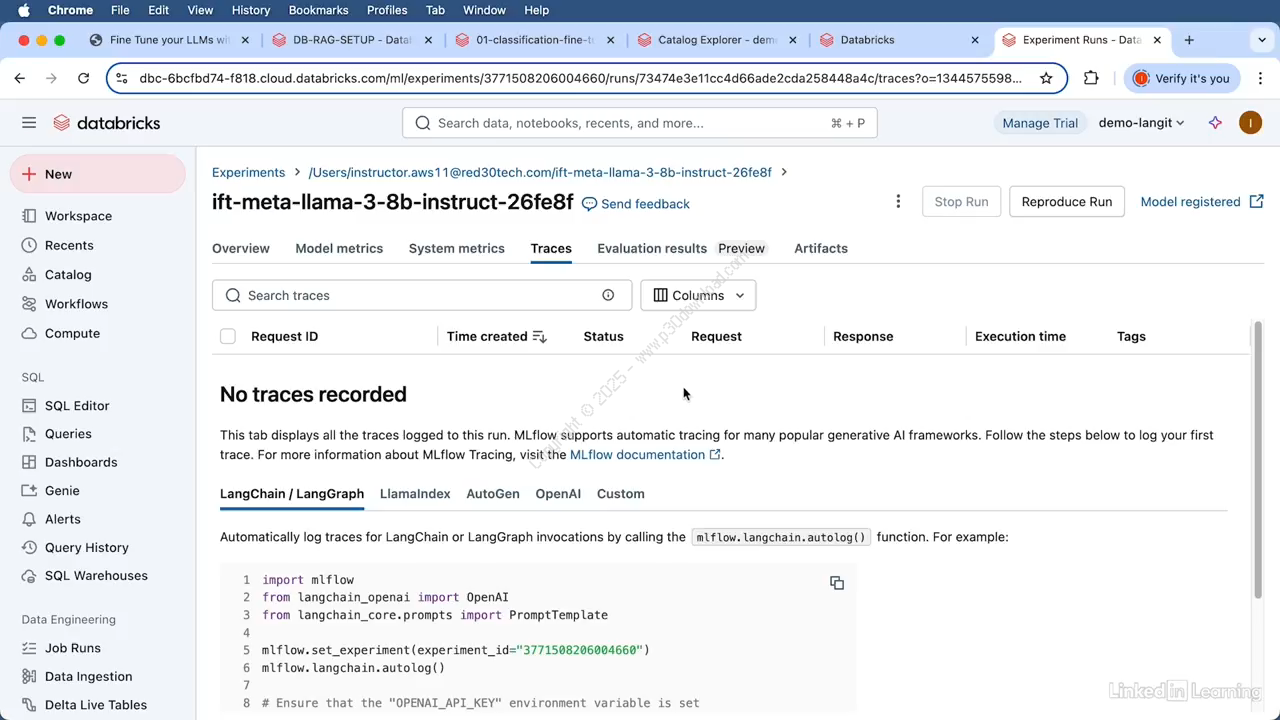Open the Chrome extensions puzzle icon
This screenshot has height=720, width=1280.
coord(1091,78)
